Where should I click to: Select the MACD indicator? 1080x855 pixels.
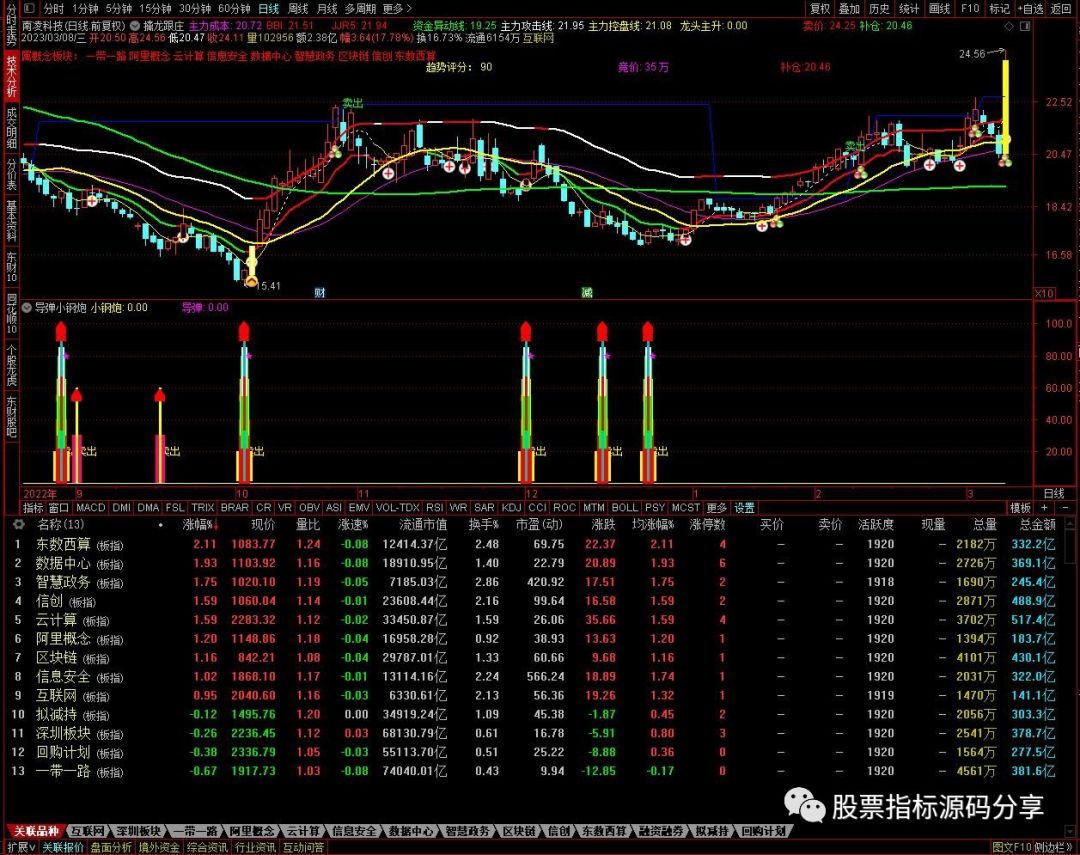pos(90,508)
